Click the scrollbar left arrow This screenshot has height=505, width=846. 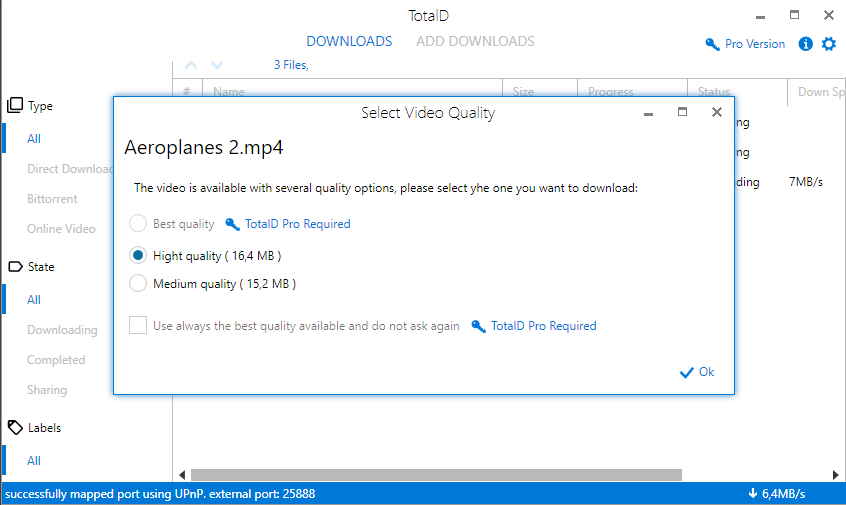point(182,475)
